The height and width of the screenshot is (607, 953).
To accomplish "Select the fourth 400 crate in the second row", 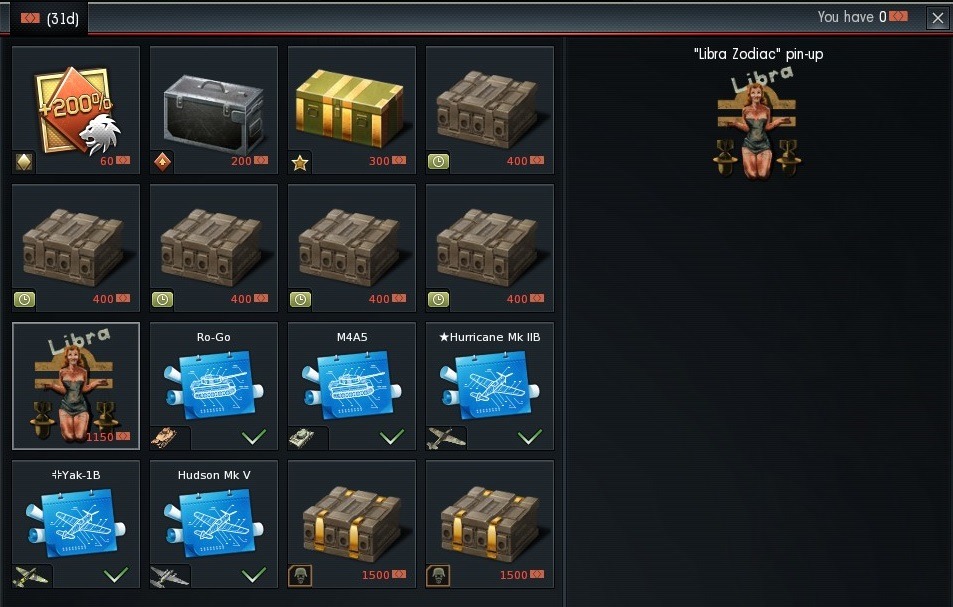I will [490, 248].
